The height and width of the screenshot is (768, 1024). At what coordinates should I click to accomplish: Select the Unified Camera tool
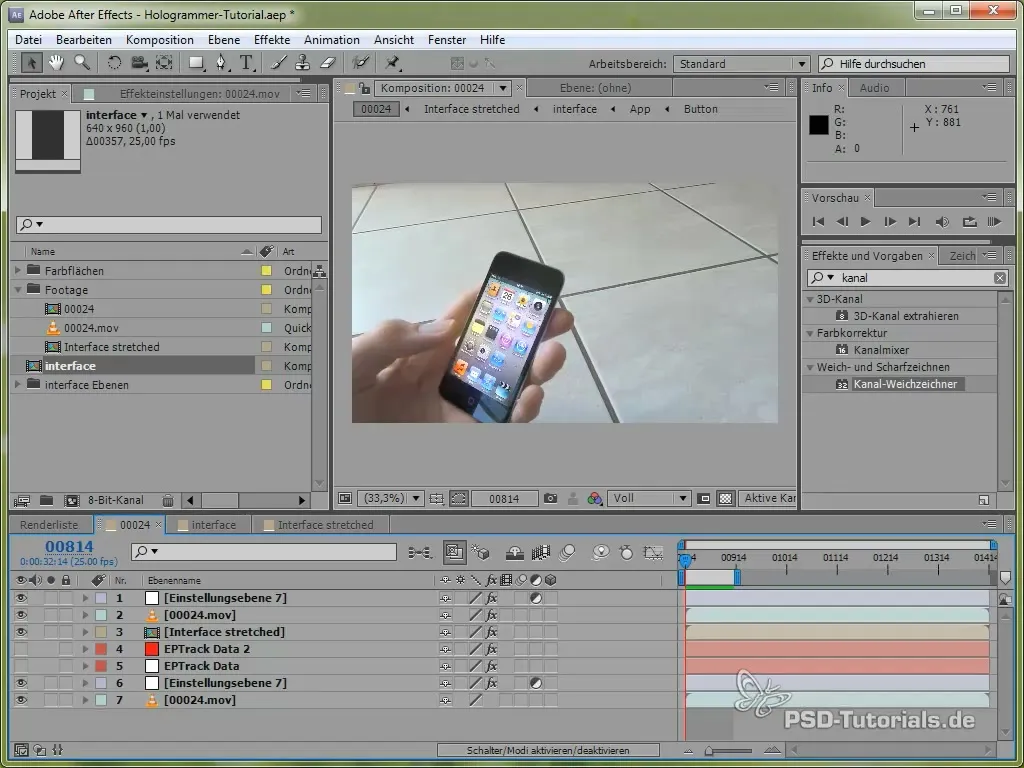point(139,63)
